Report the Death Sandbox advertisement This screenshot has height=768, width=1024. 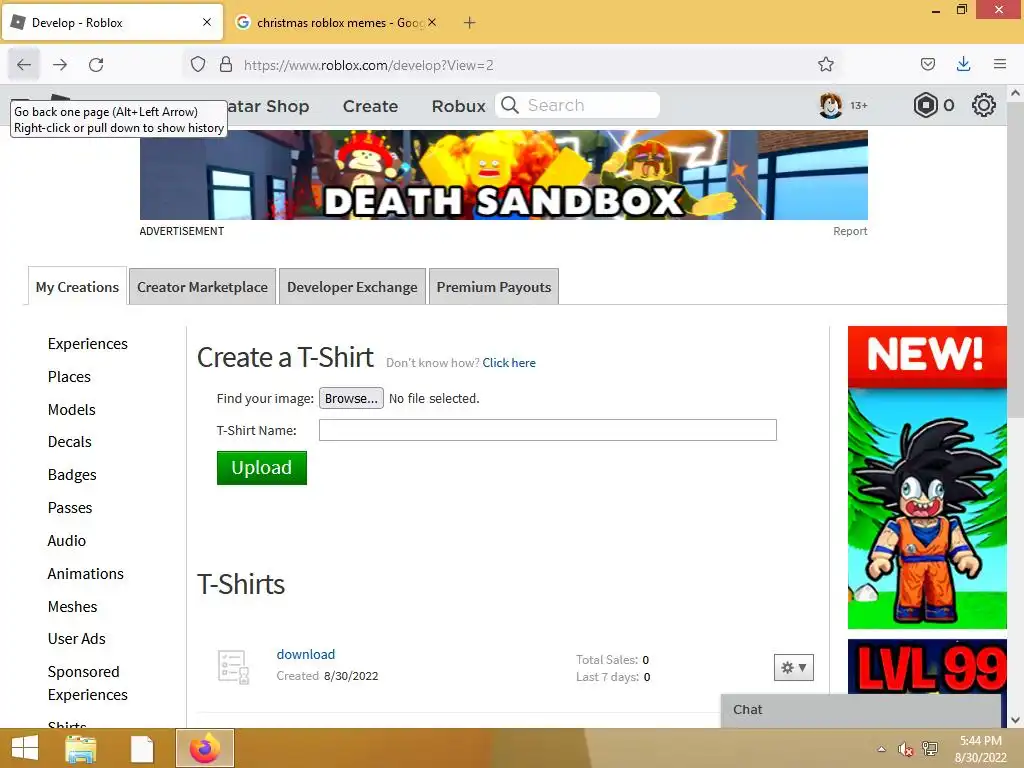(x=850, y=231)
